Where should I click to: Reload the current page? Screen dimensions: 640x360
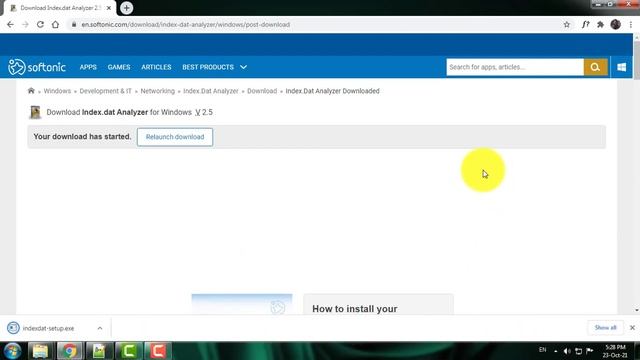(40, 24)
